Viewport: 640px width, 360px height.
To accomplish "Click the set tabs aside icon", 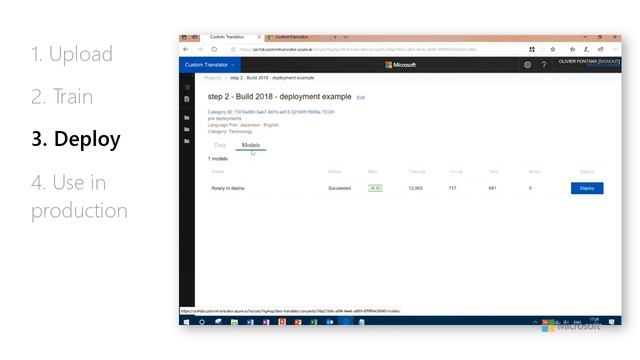I will click(x=194, y=37).
